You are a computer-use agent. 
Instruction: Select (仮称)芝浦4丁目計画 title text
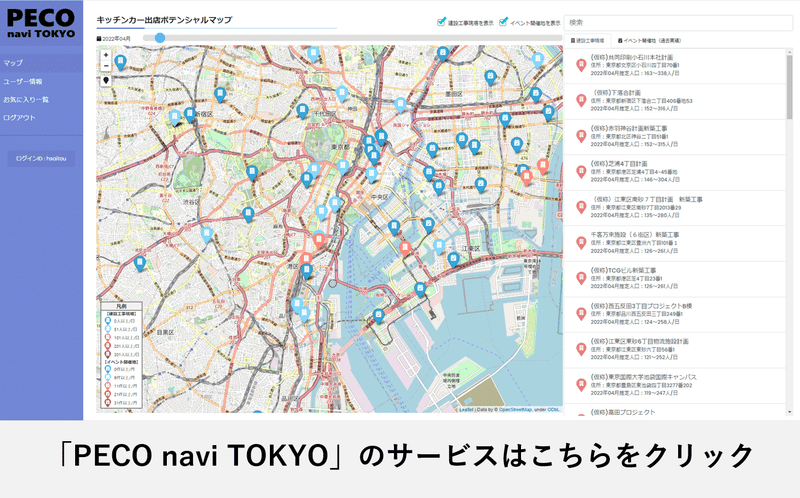(x=619, y=164)
